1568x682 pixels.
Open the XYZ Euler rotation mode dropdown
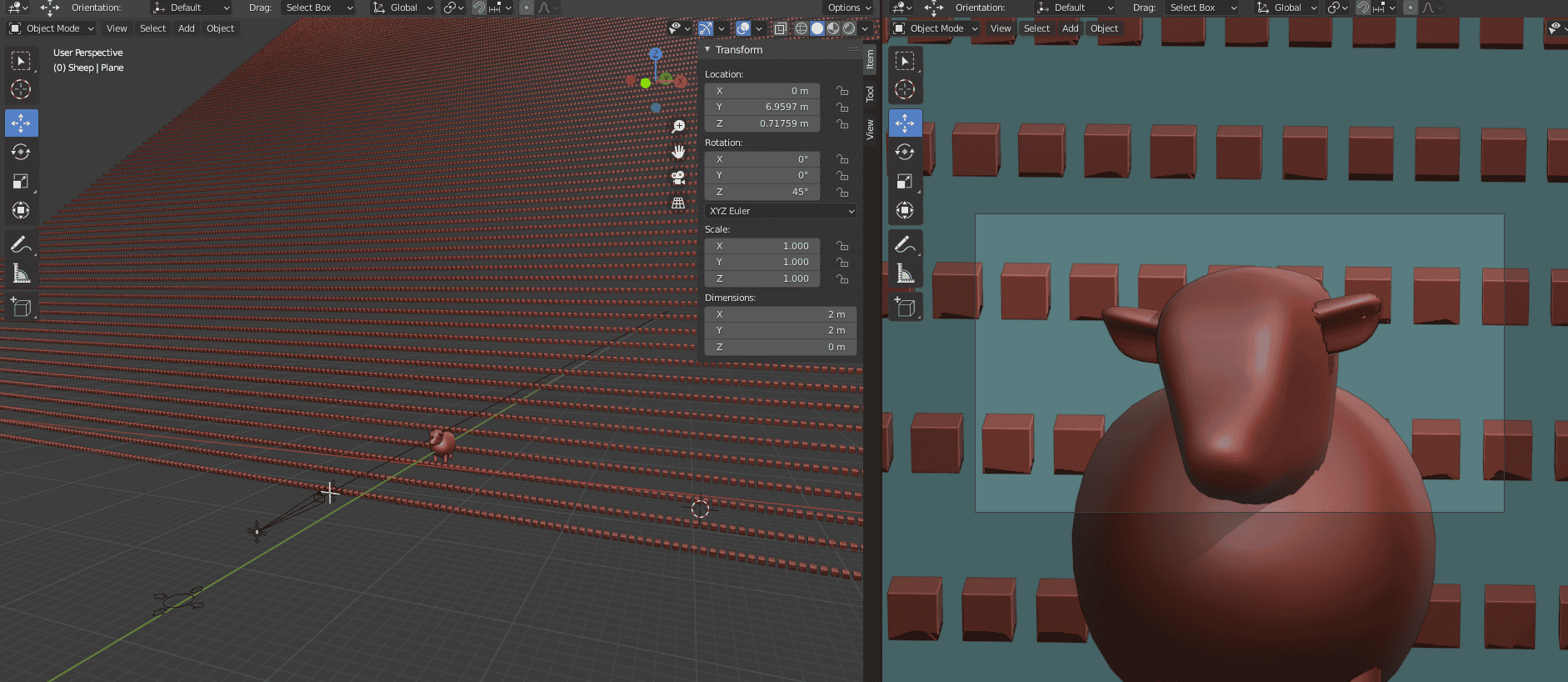point(781,211)
